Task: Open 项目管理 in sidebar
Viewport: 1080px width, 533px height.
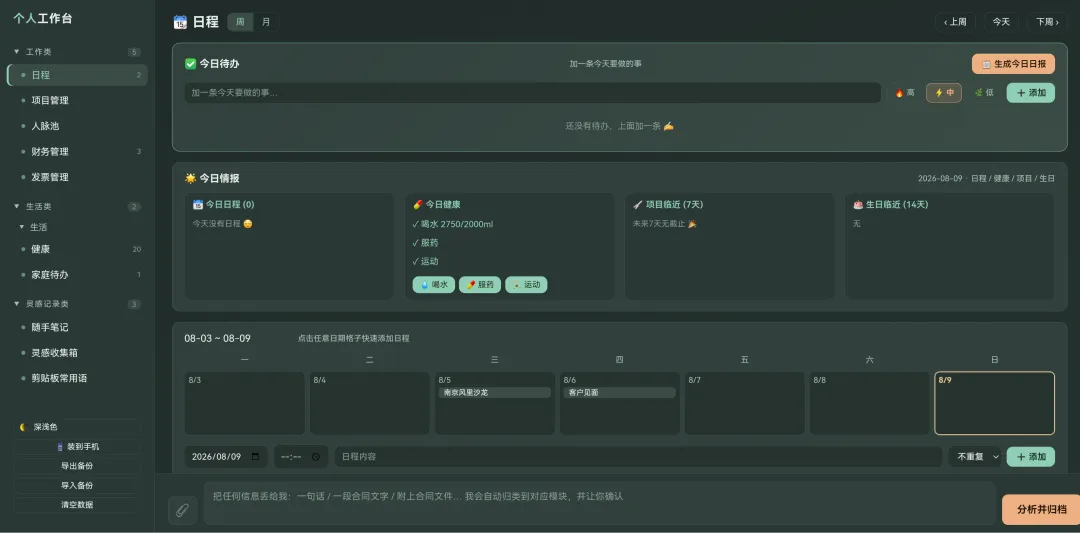Action: tap(77, 101)
